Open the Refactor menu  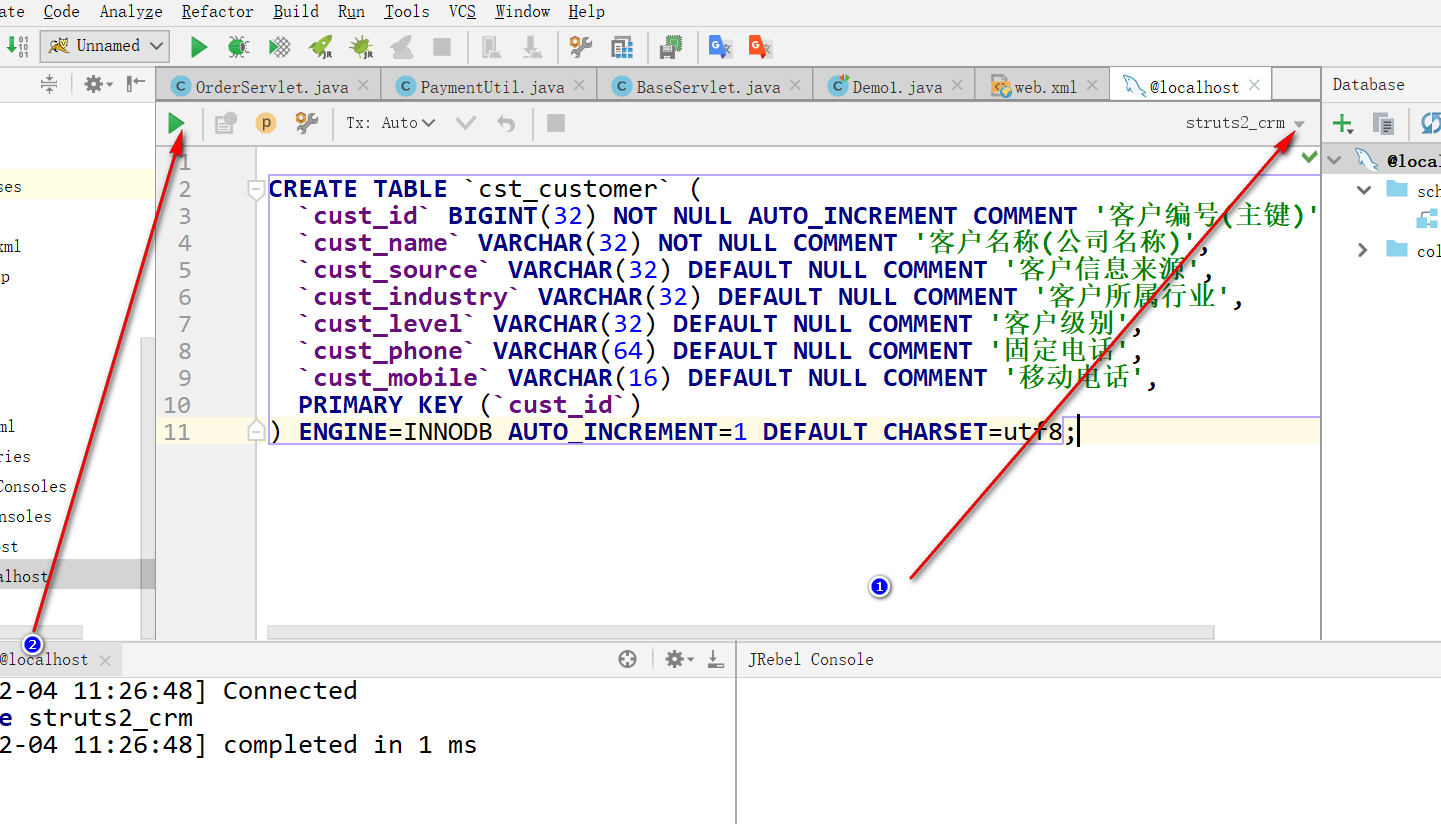coord(217,12)
